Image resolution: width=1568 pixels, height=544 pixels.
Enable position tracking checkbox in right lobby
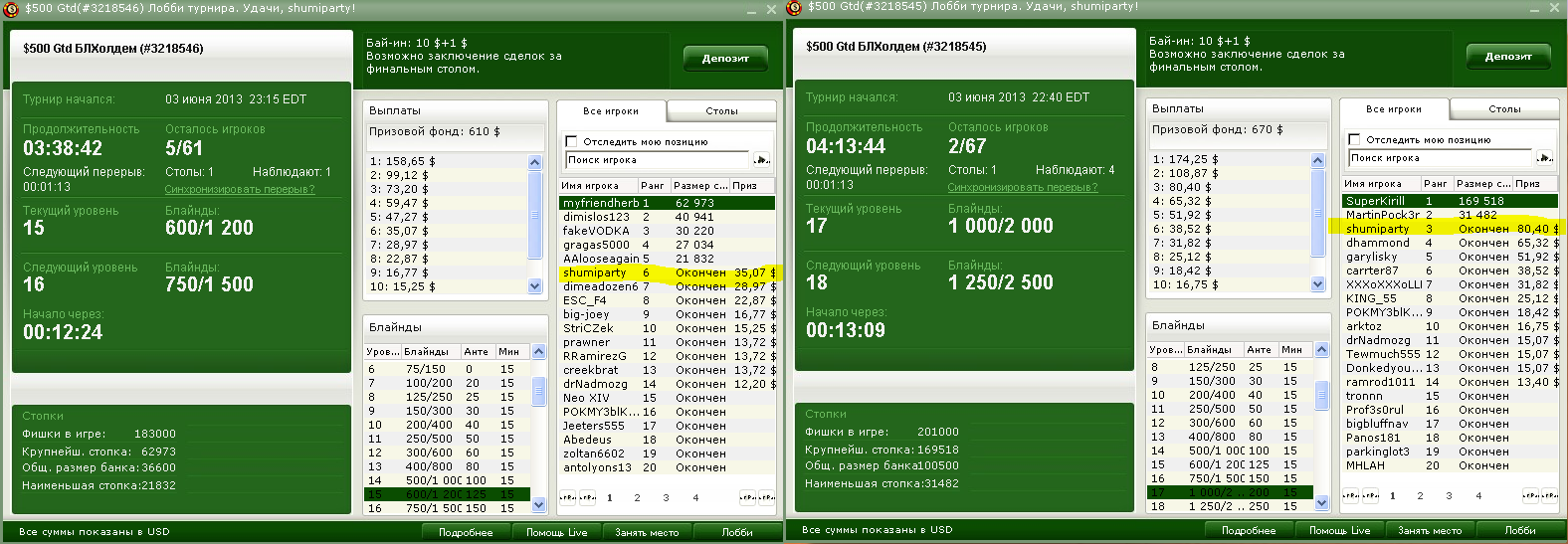1355,140
